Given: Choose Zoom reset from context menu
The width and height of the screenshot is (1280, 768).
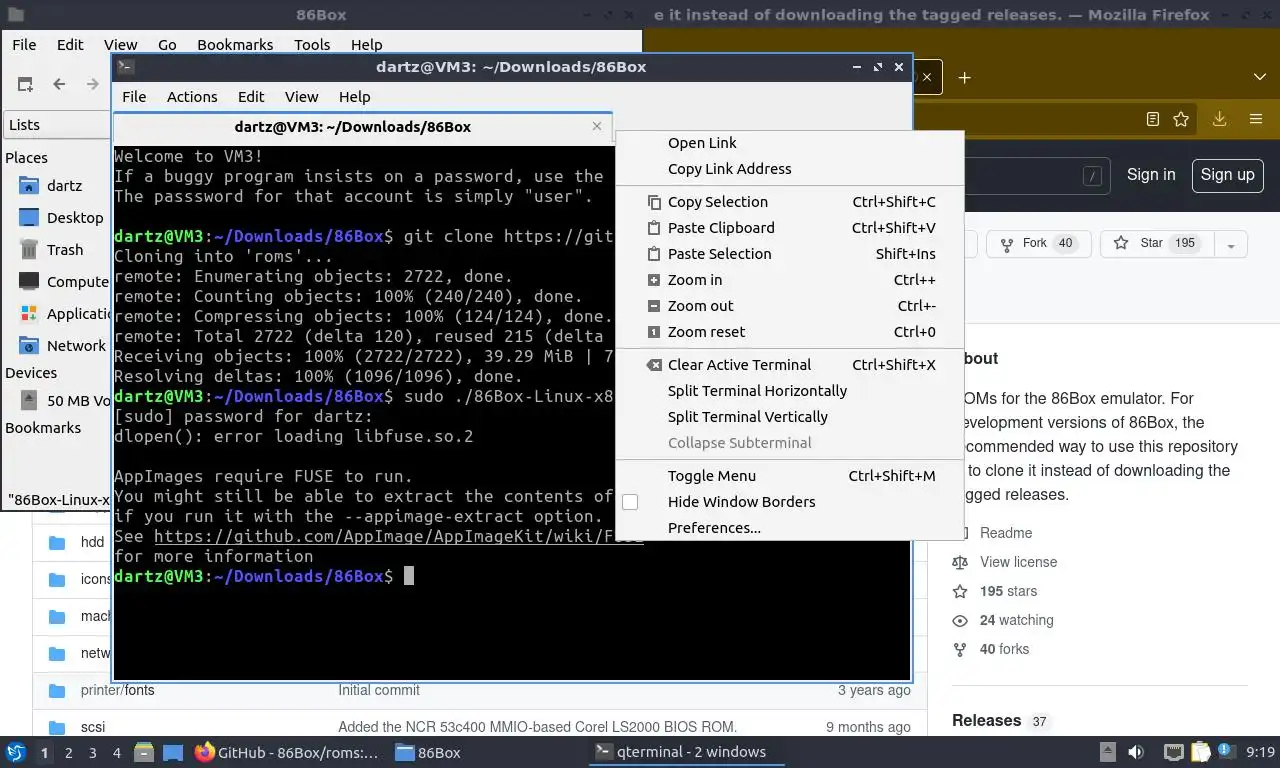Looking at the screenshot, I should (x=790, y=332).
